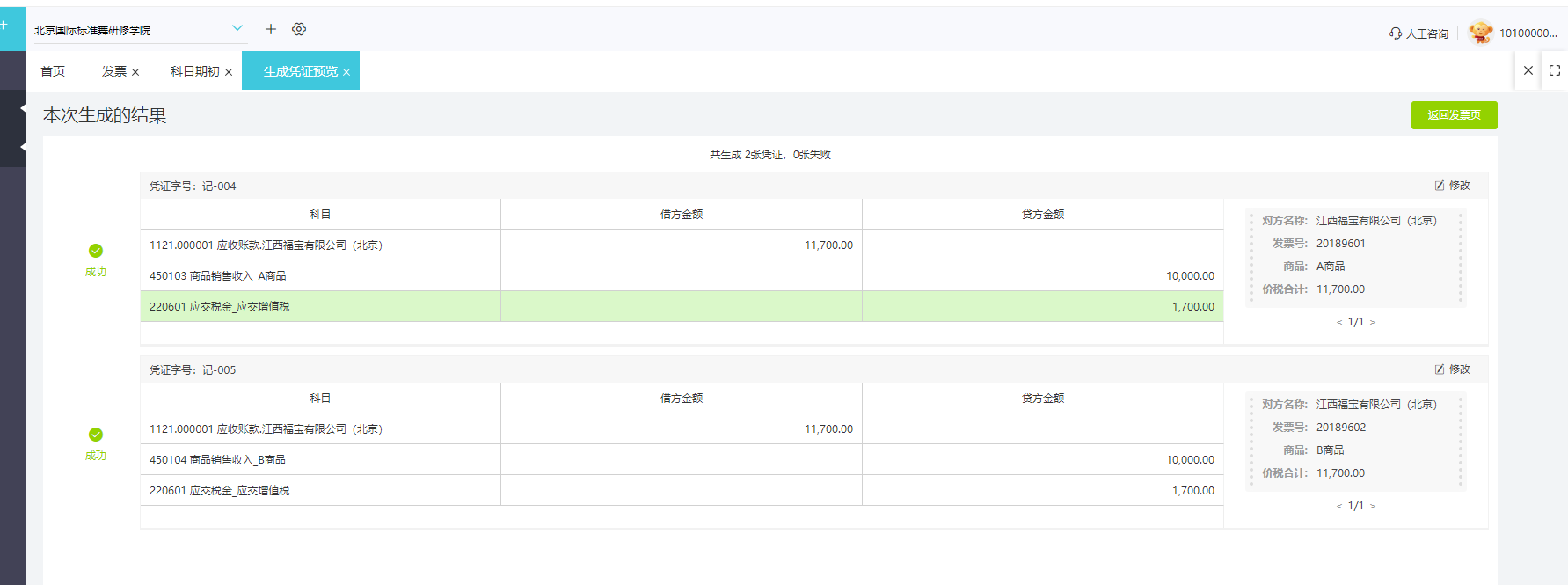Close the 生成凭证预览 tab

pos(346,72)
